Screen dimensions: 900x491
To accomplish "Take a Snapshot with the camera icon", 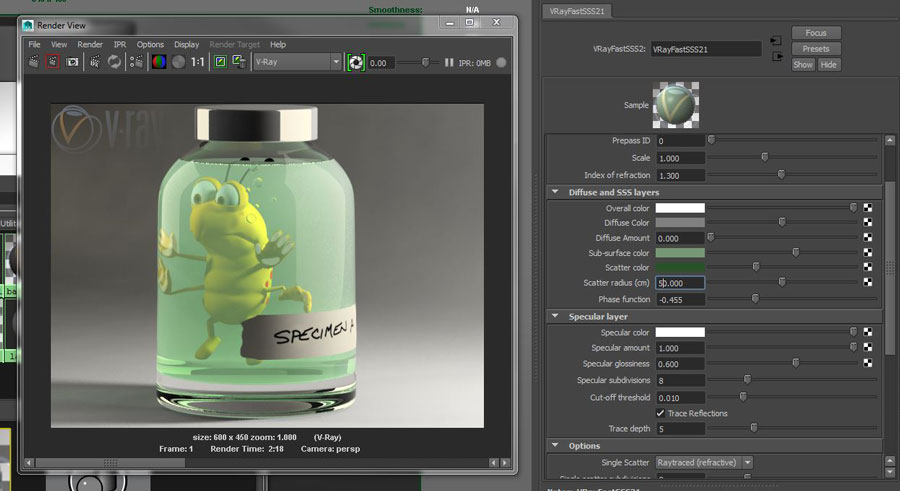I will click(x=72, y=61).
